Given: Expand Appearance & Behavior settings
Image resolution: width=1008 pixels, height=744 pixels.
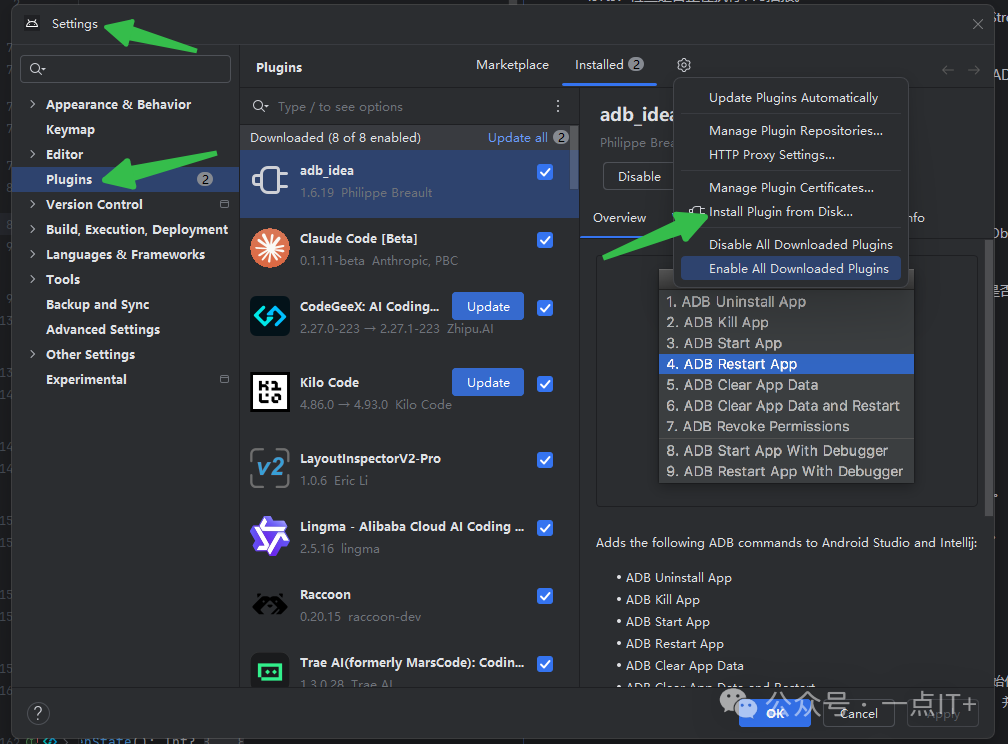Looking at the screenshot, I should coord(32,104).
